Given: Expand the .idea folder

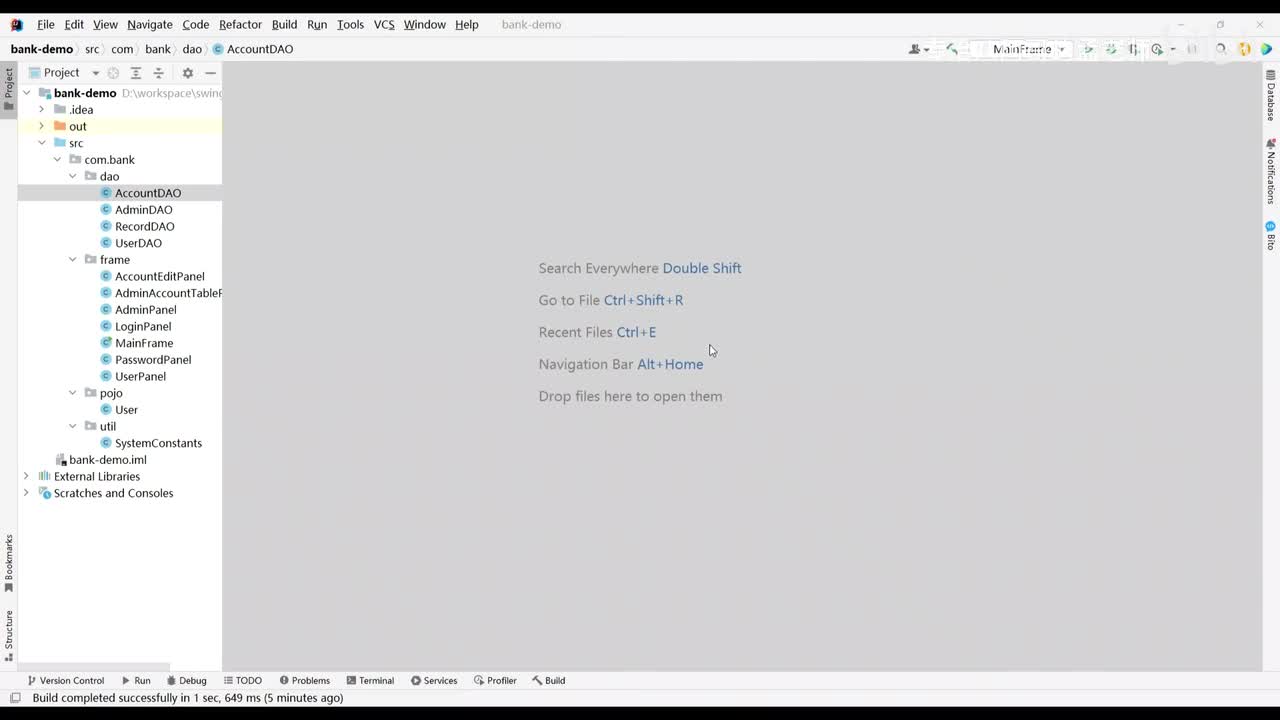Looking at the screenshot, I should click(x=42, y=110).
